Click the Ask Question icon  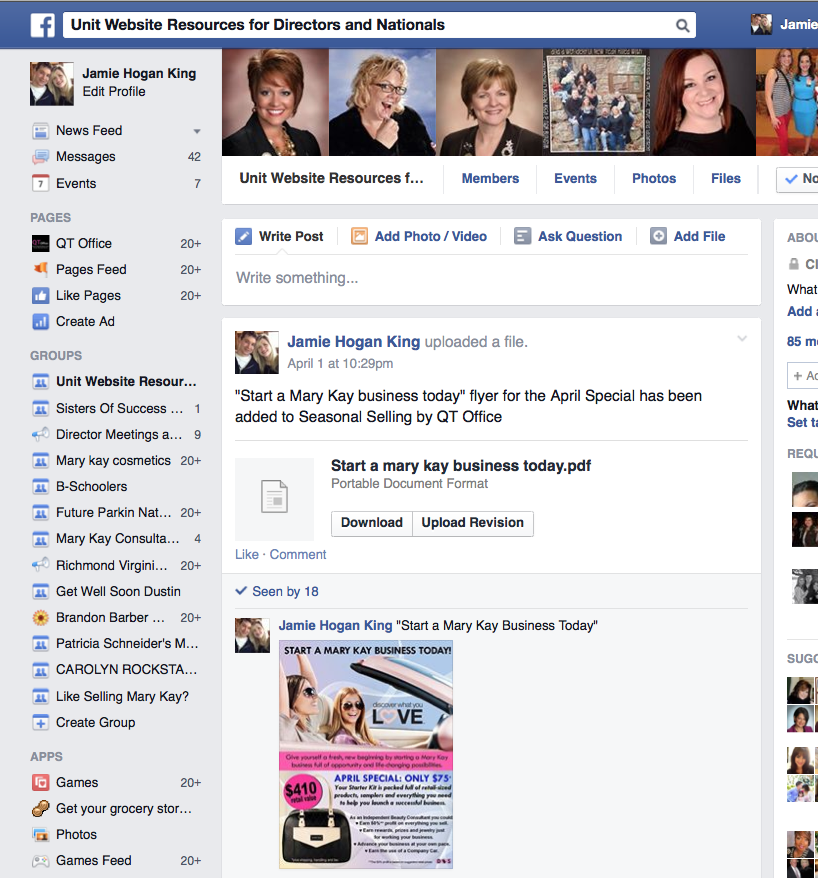(522, 236)
